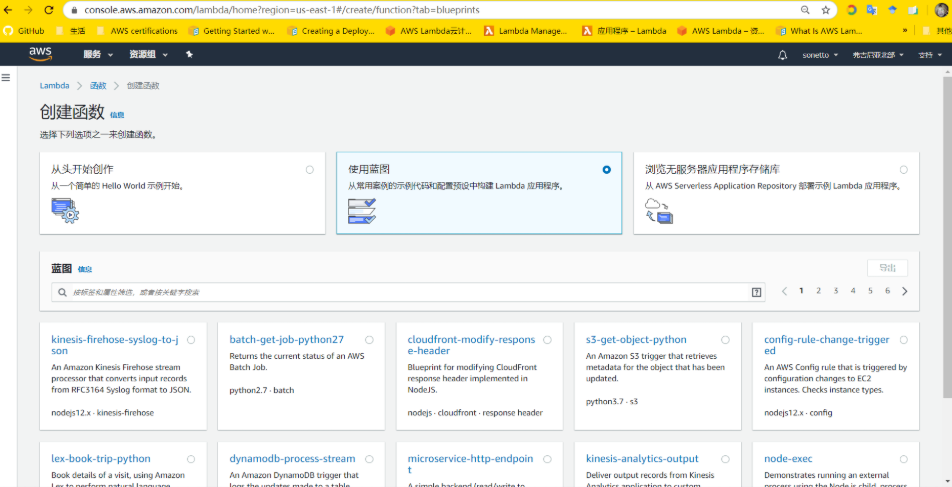
Task: Click the AWS logo
Action: [x=41, y=54]
